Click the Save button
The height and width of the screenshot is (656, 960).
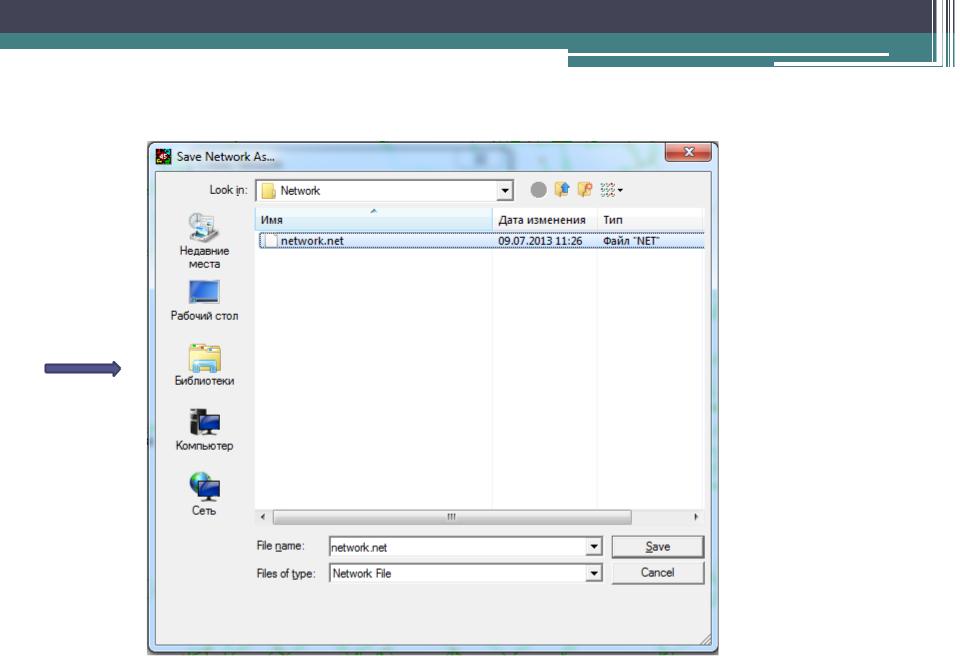pyautogui.click(x=658, y=546)
